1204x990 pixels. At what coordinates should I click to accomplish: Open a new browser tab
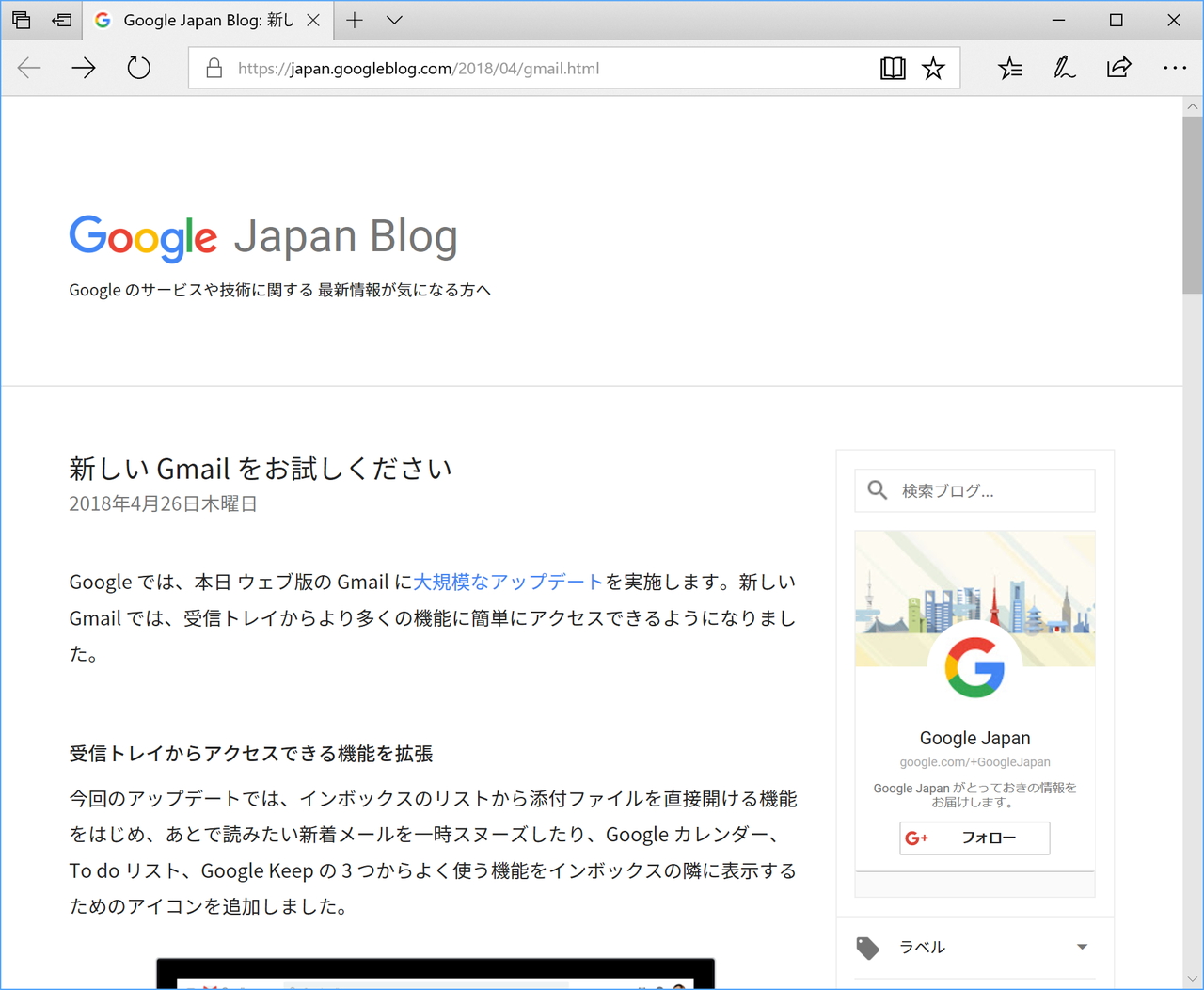[x=355, y=20]
